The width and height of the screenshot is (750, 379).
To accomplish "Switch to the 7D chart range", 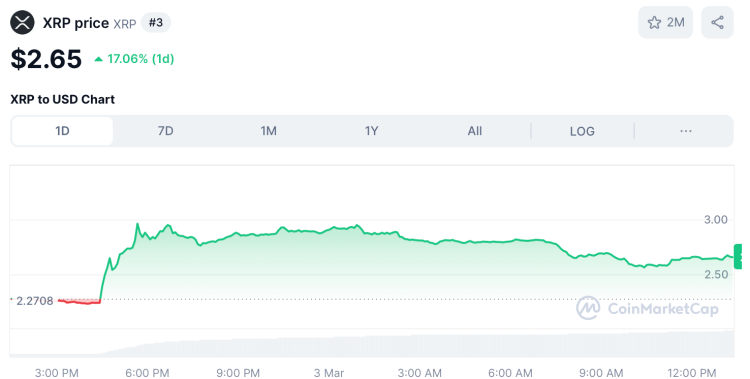I will click(x=165, y=131).
